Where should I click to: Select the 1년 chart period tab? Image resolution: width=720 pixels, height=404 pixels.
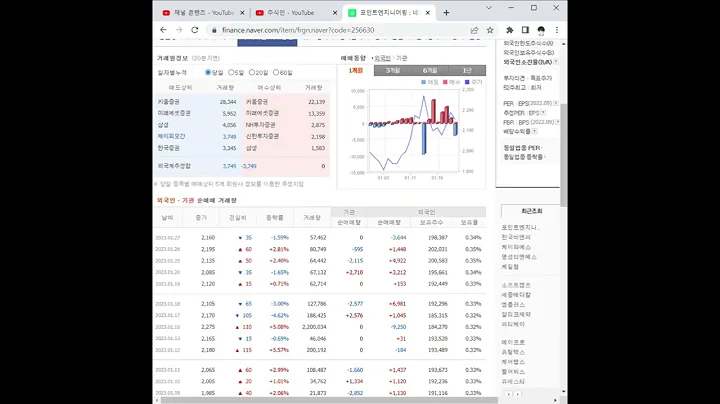tap(467, 70)
